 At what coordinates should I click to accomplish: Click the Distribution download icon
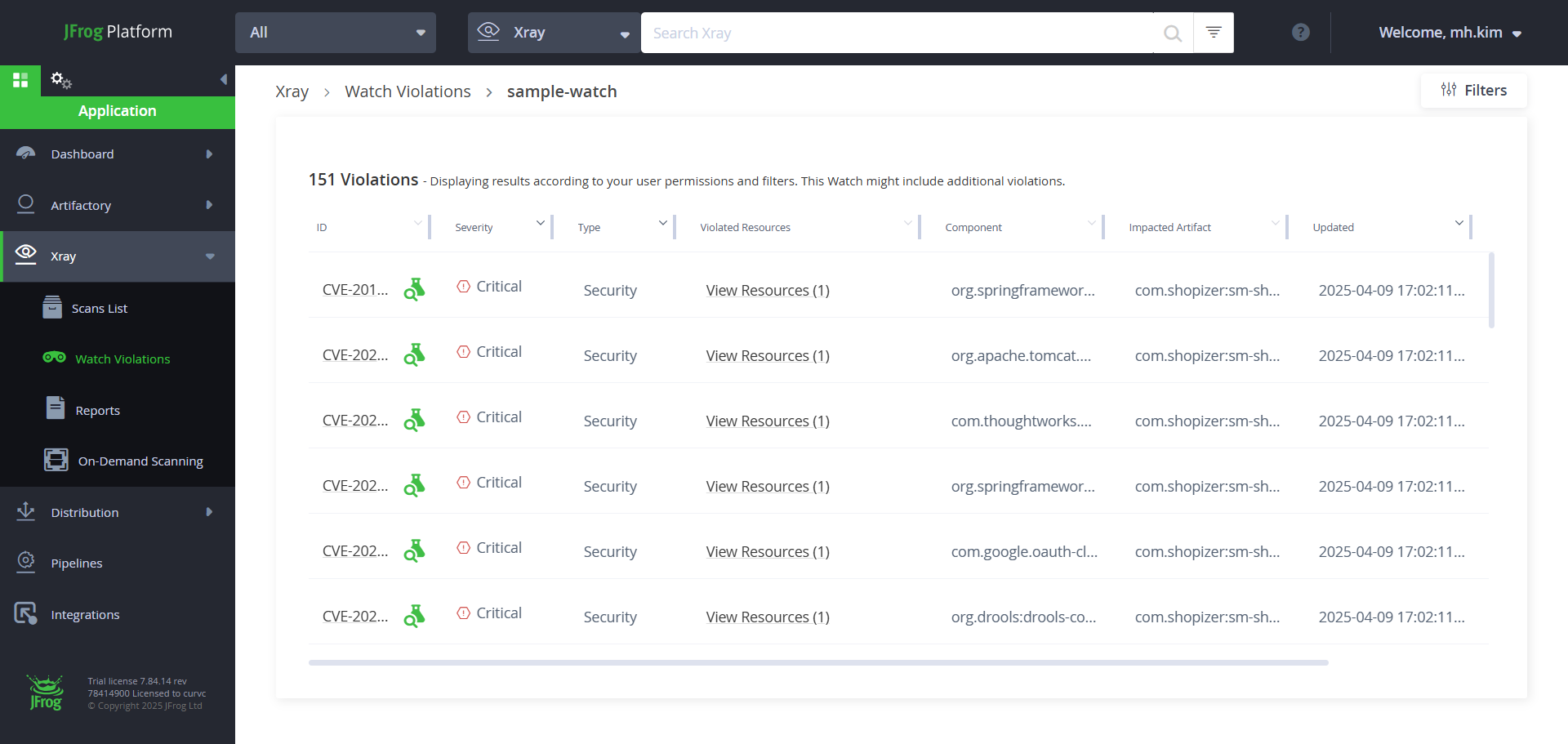[26, 511]
